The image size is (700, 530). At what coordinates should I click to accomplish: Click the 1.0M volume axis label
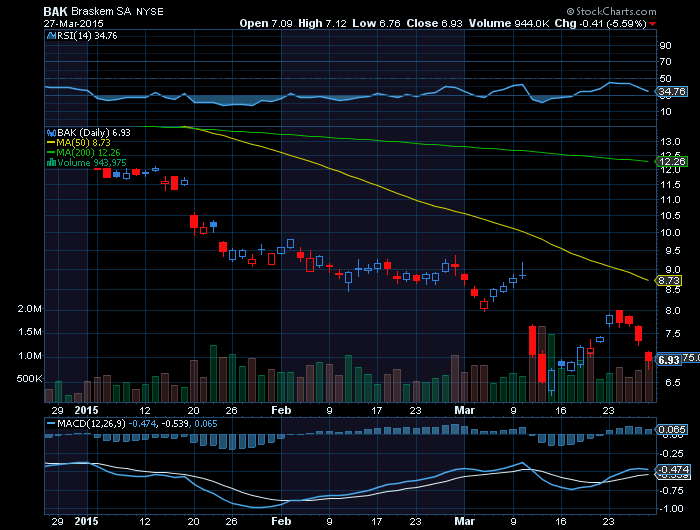[29, 356]
